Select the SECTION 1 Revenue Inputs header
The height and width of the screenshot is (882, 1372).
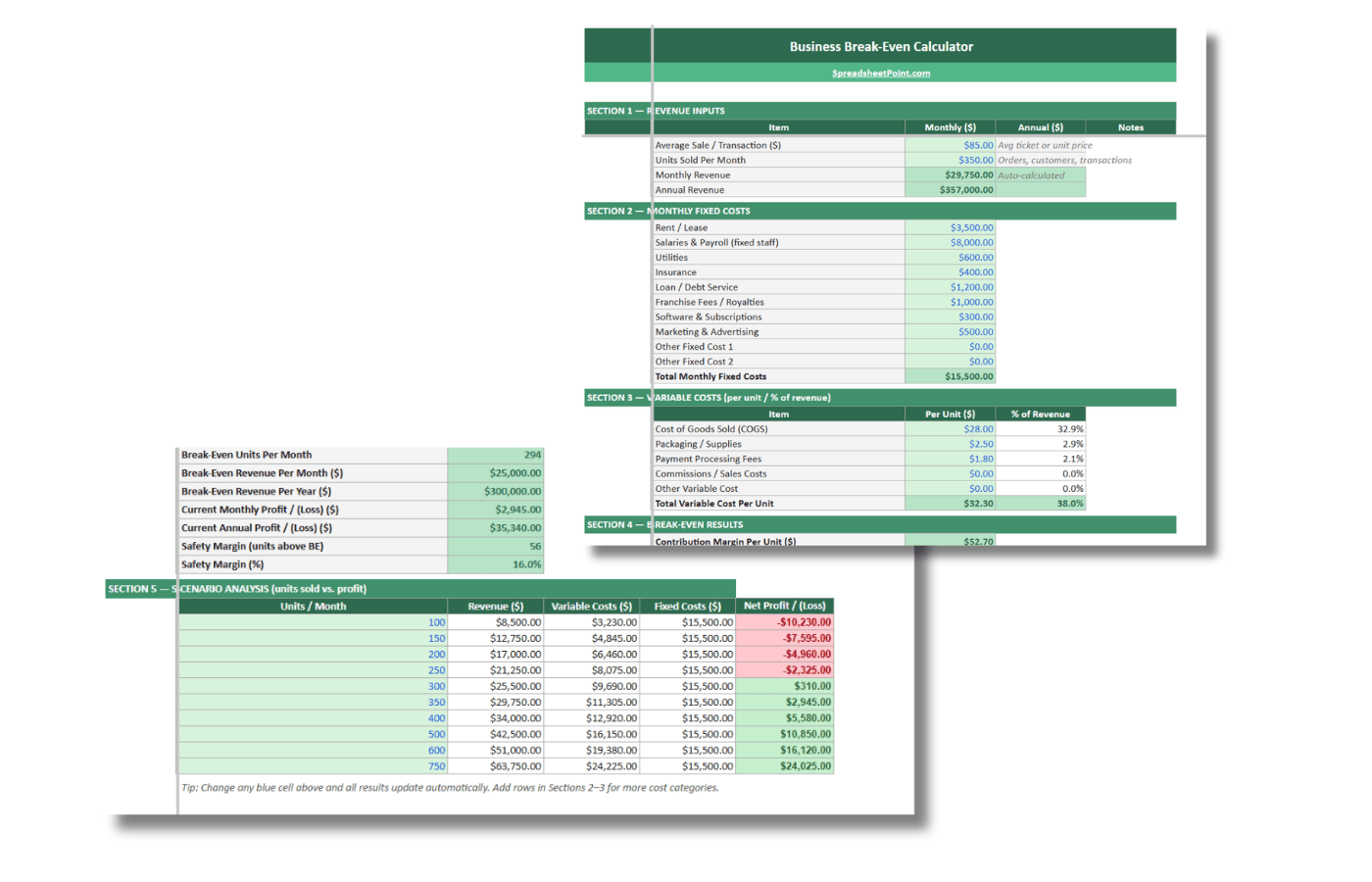pos(686,111)
